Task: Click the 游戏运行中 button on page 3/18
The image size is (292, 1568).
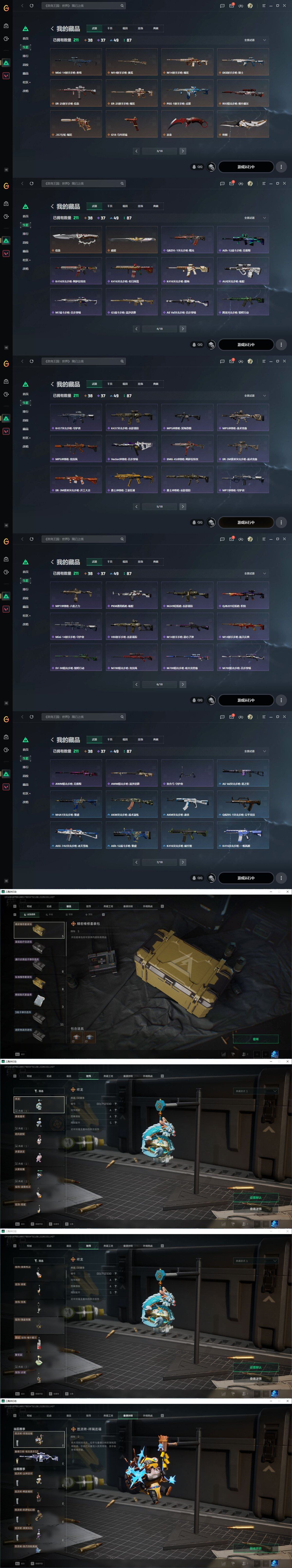Action: 246,167
